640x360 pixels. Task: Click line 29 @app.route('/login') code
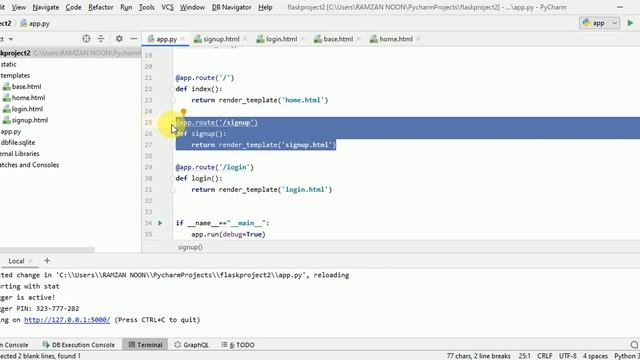pos(215,167)
